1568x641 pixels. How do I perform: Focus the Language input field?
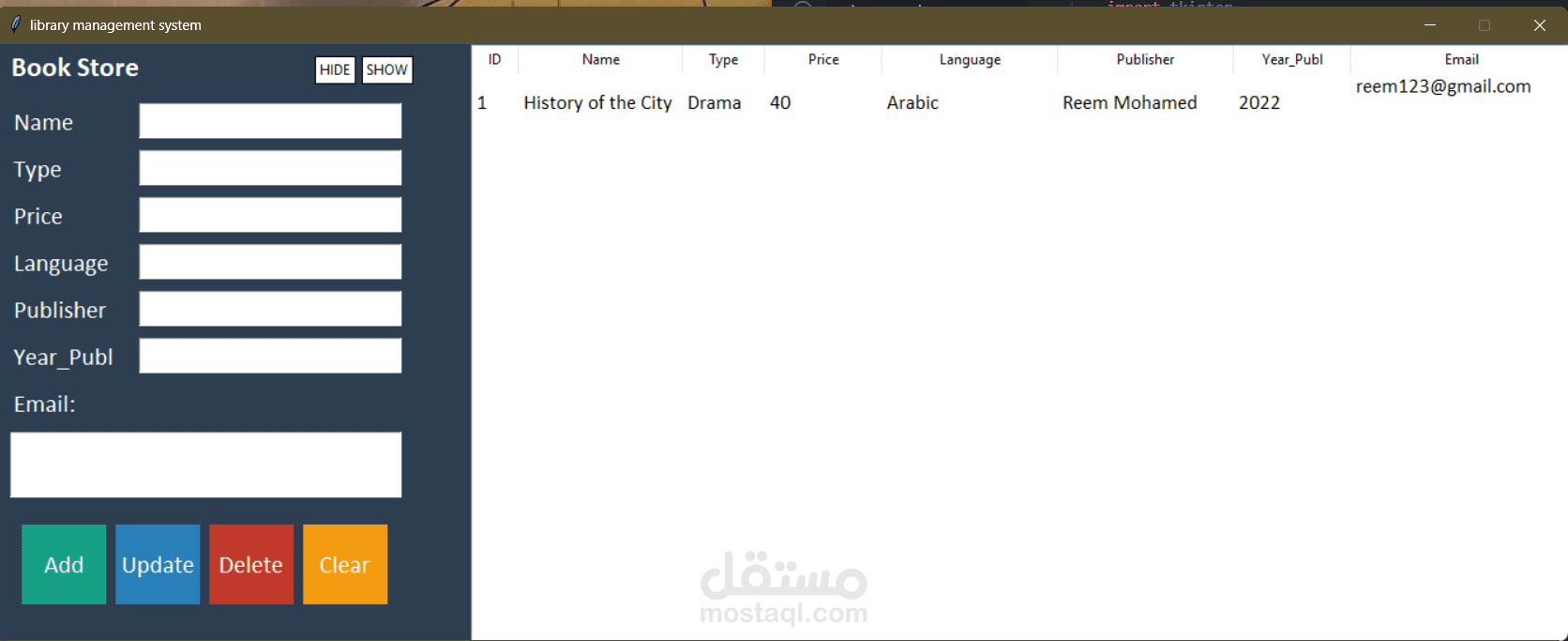point(270,262)
